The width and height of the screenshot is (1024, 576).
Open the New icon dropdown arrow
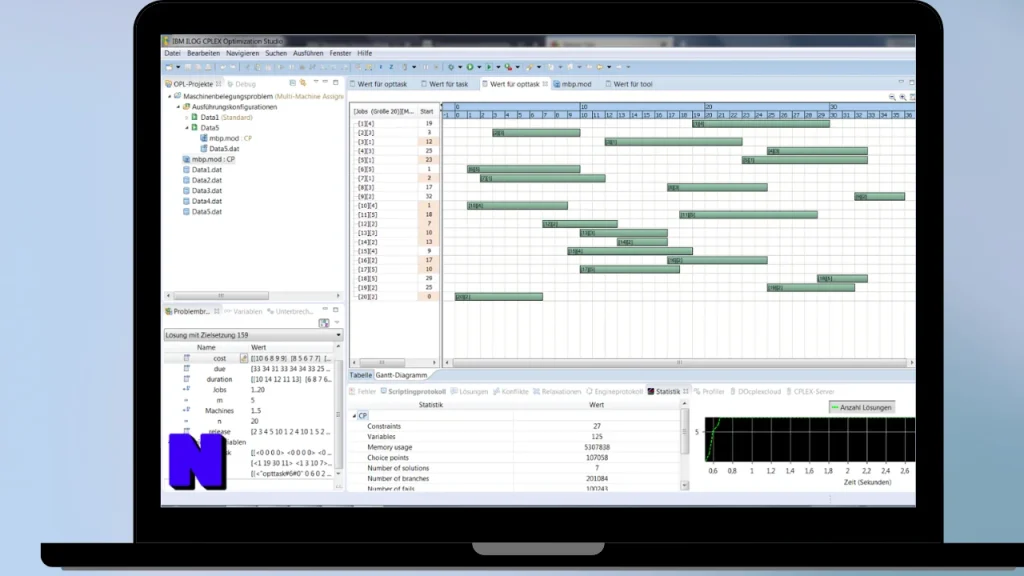[x=178, y=67]
